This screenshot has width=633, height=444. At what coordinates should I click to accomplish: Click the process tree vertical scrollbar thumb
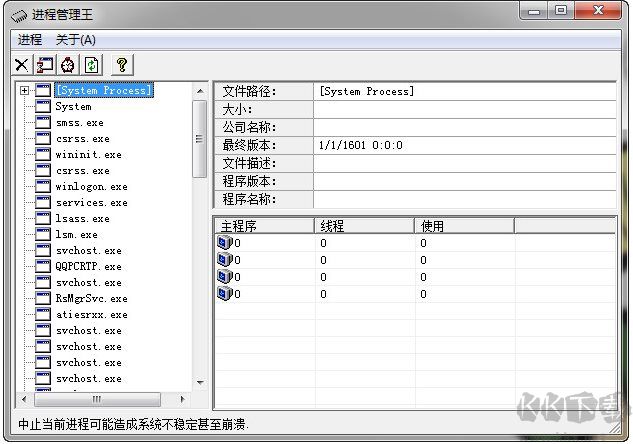pyautogui.click(x=199, y=139)
